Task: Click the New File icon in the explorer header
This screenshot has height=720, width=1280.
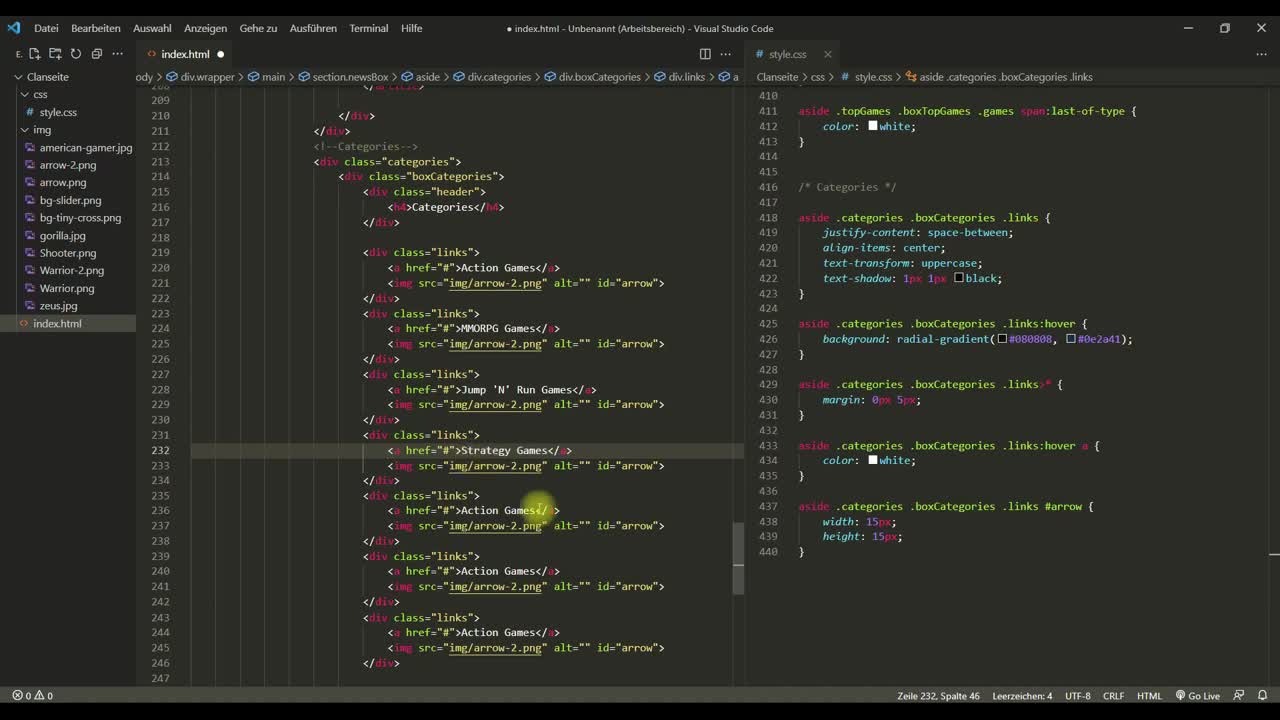Action: (x=34, y=54)
